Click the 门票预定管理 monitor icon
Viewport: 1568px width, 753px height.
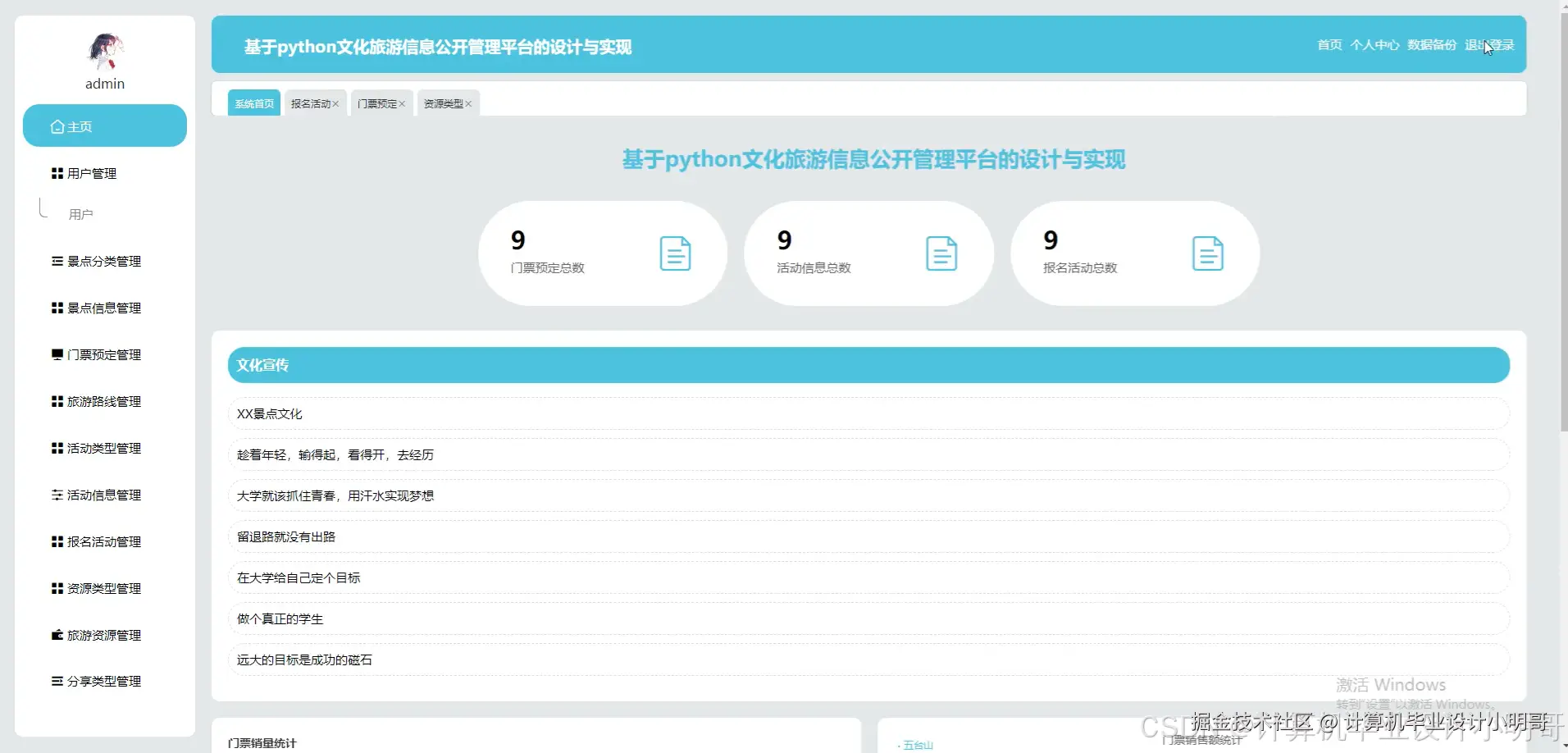tap(57, 354)
